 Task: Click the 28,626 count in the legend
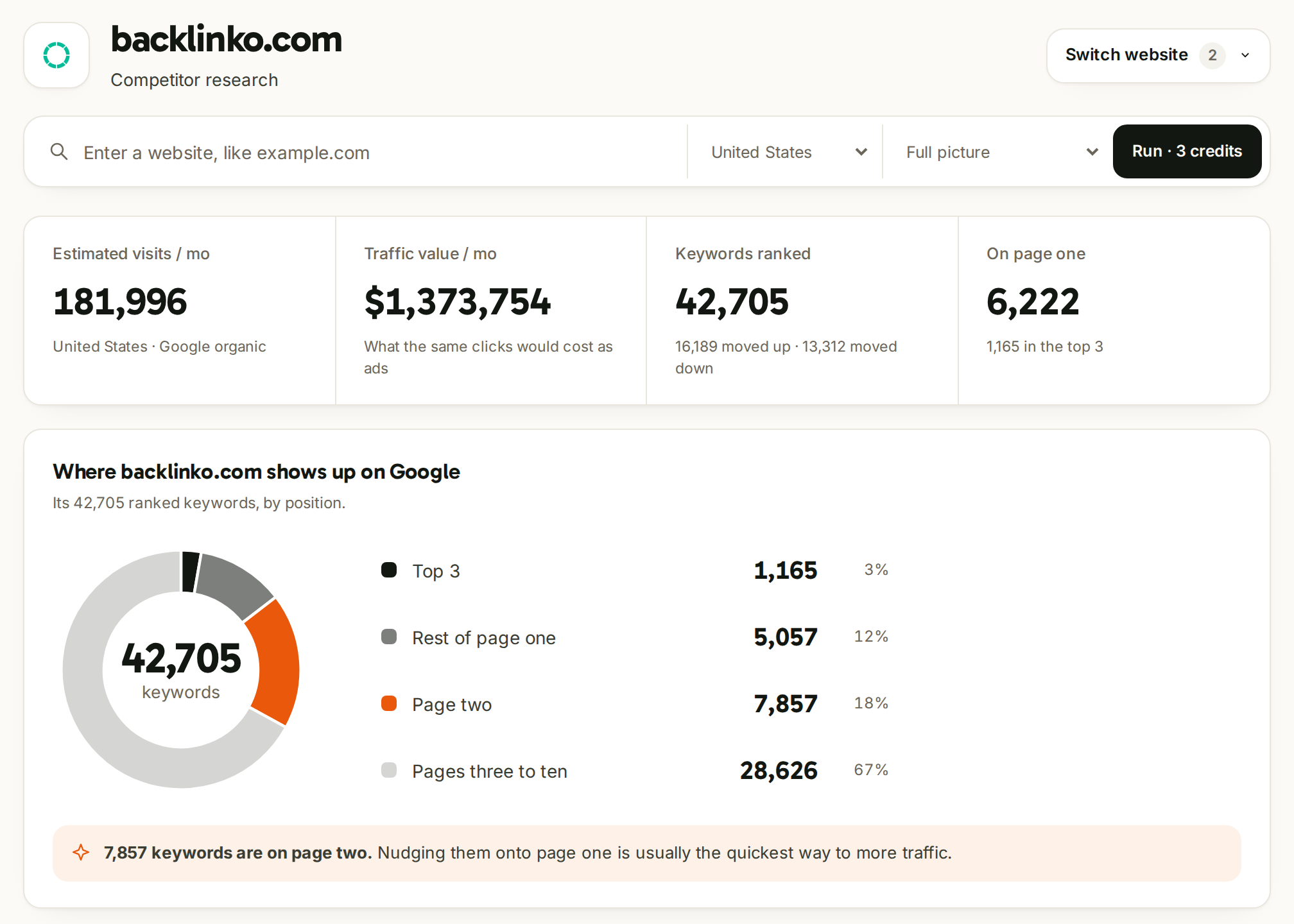tap(779, 771)
